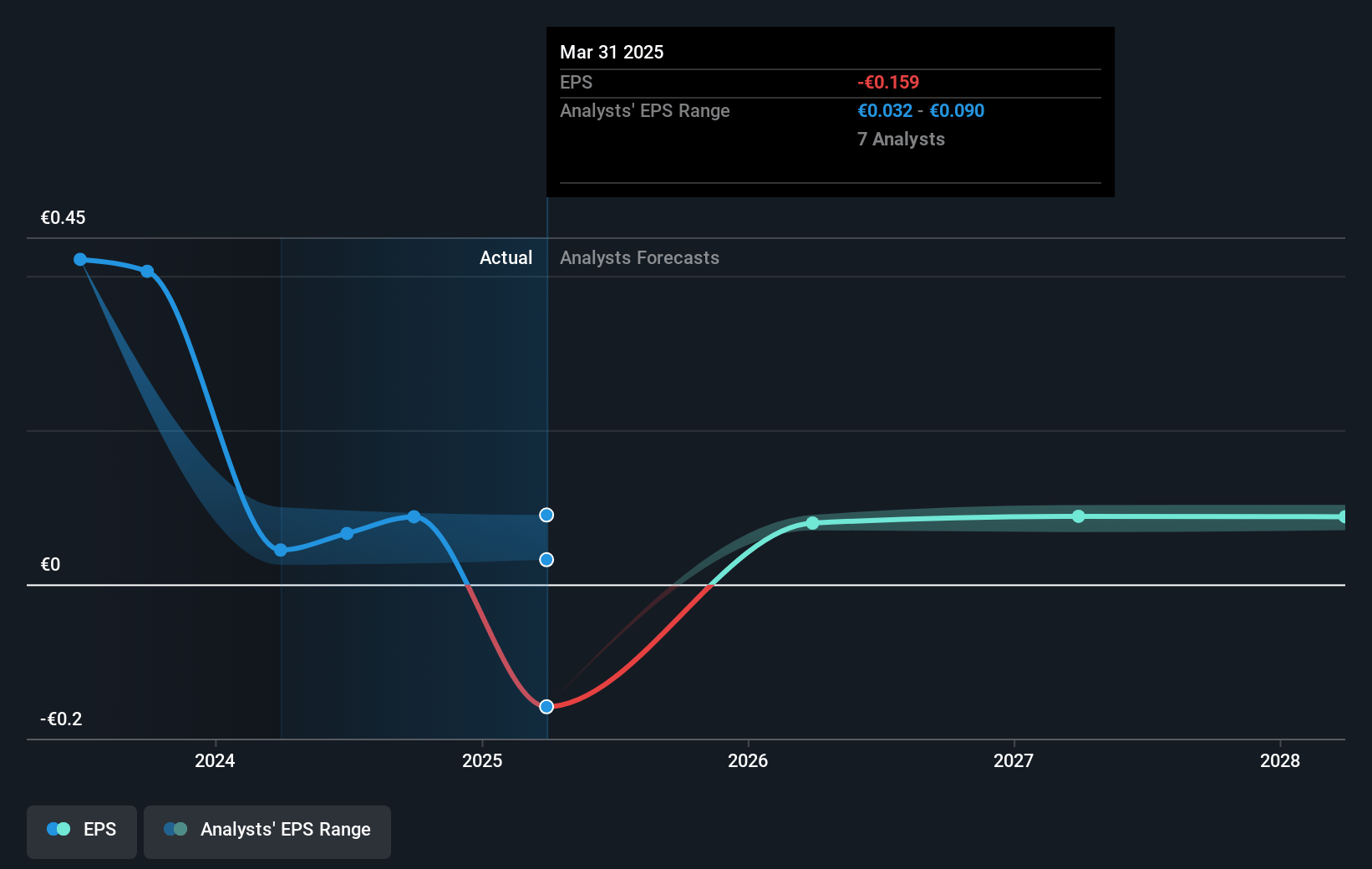The height and width of the screenshot is (869, 1372).
Task: Click the €0.090 range value in tooltip
Action: coord(957,111)
